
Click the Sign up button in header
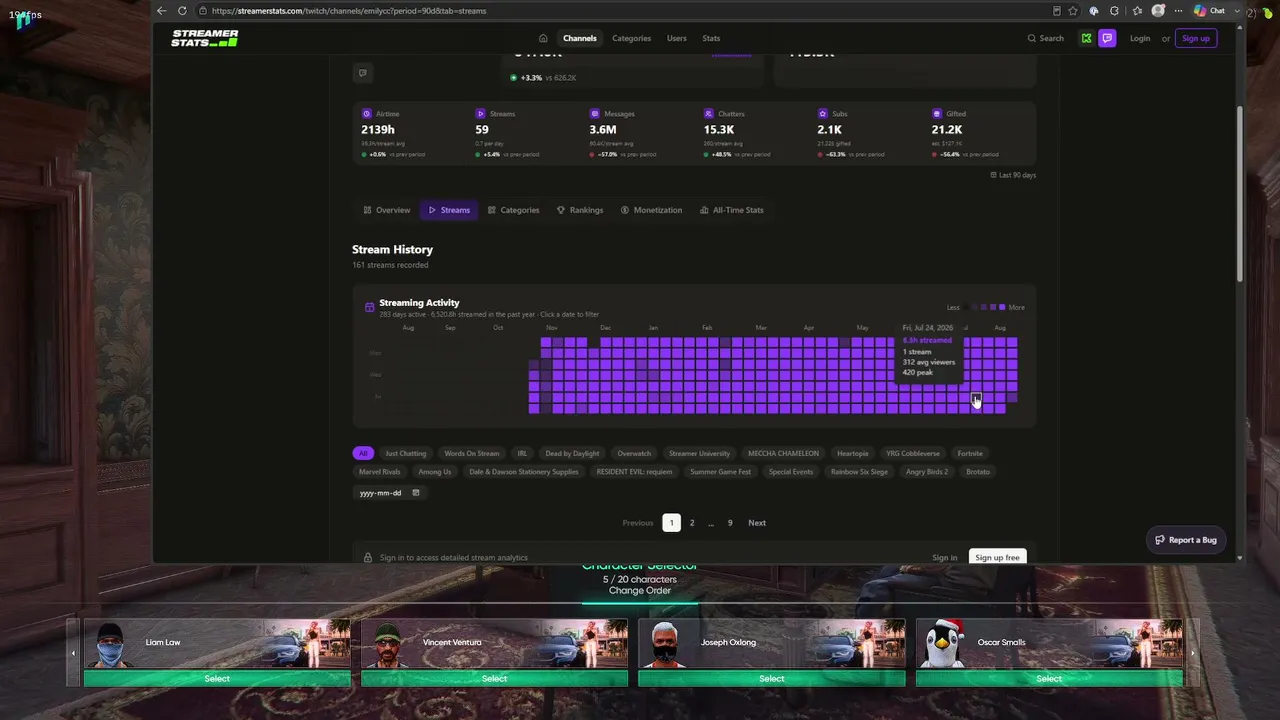[x=1196, y=38]
